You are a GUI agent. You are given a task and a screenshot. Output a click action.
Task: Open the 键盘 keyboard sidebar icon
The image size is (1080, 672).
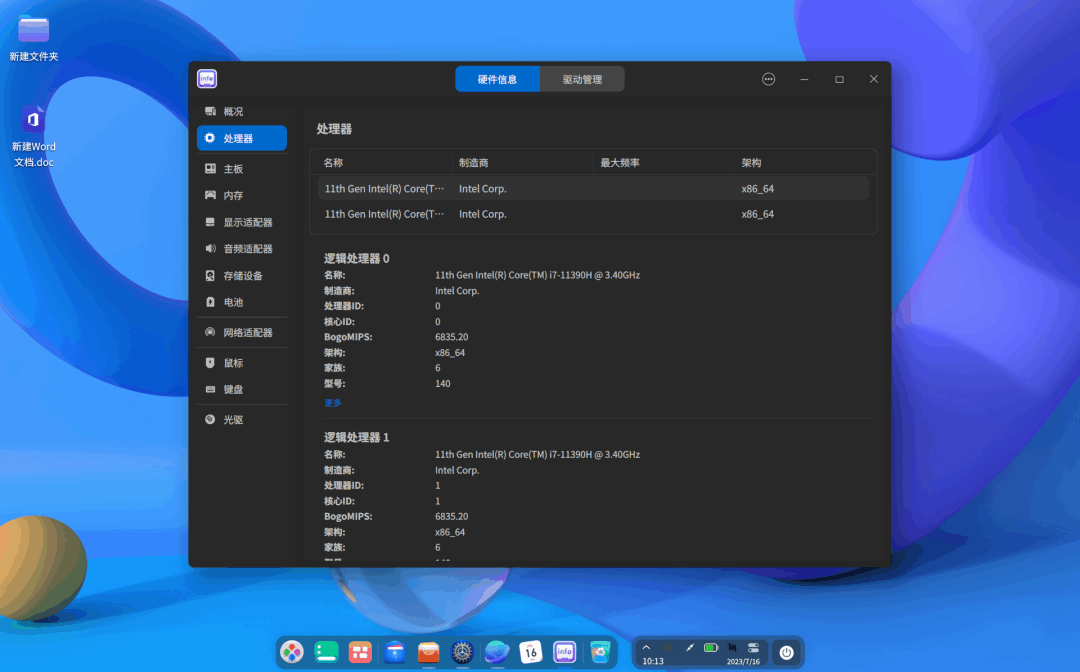tap(210, 389)
